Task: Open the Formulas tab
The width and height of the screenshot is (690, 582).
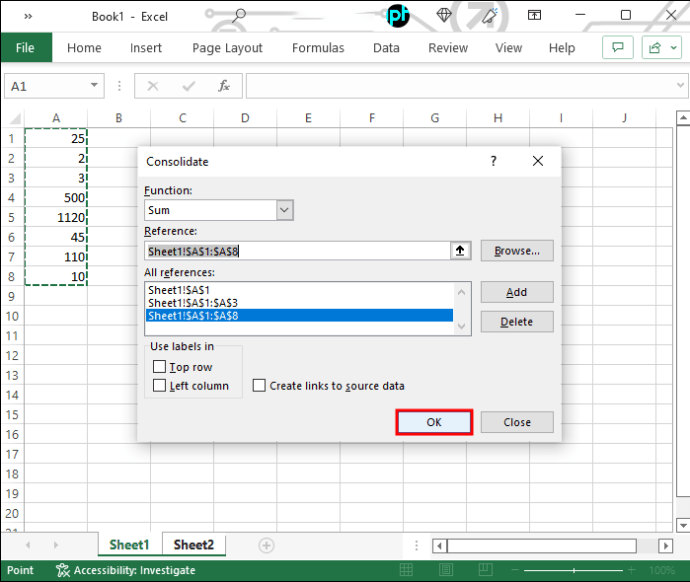Action: pyautogui.click(x=318, y=48)
